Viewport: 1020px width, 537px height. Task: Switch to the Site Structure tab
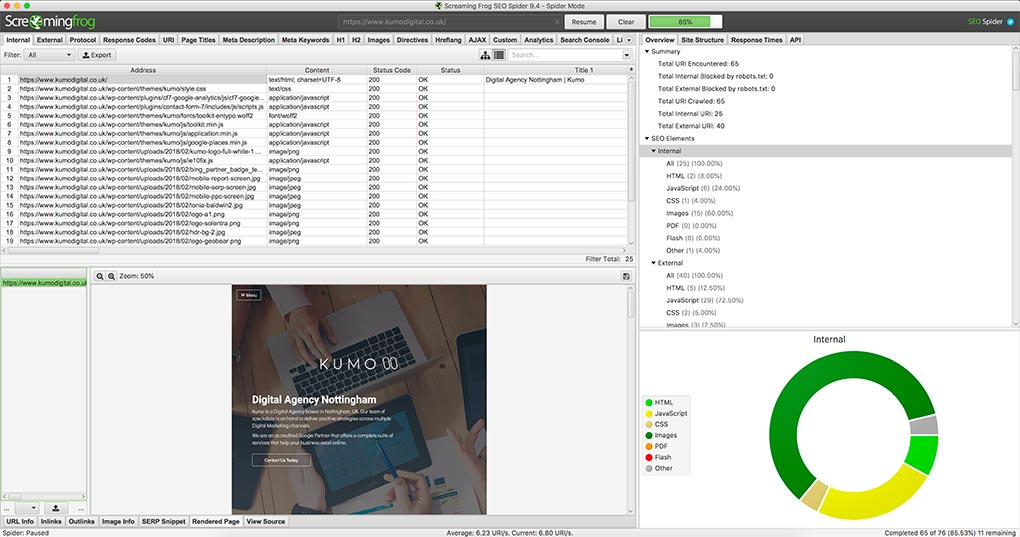coord(702,40)
